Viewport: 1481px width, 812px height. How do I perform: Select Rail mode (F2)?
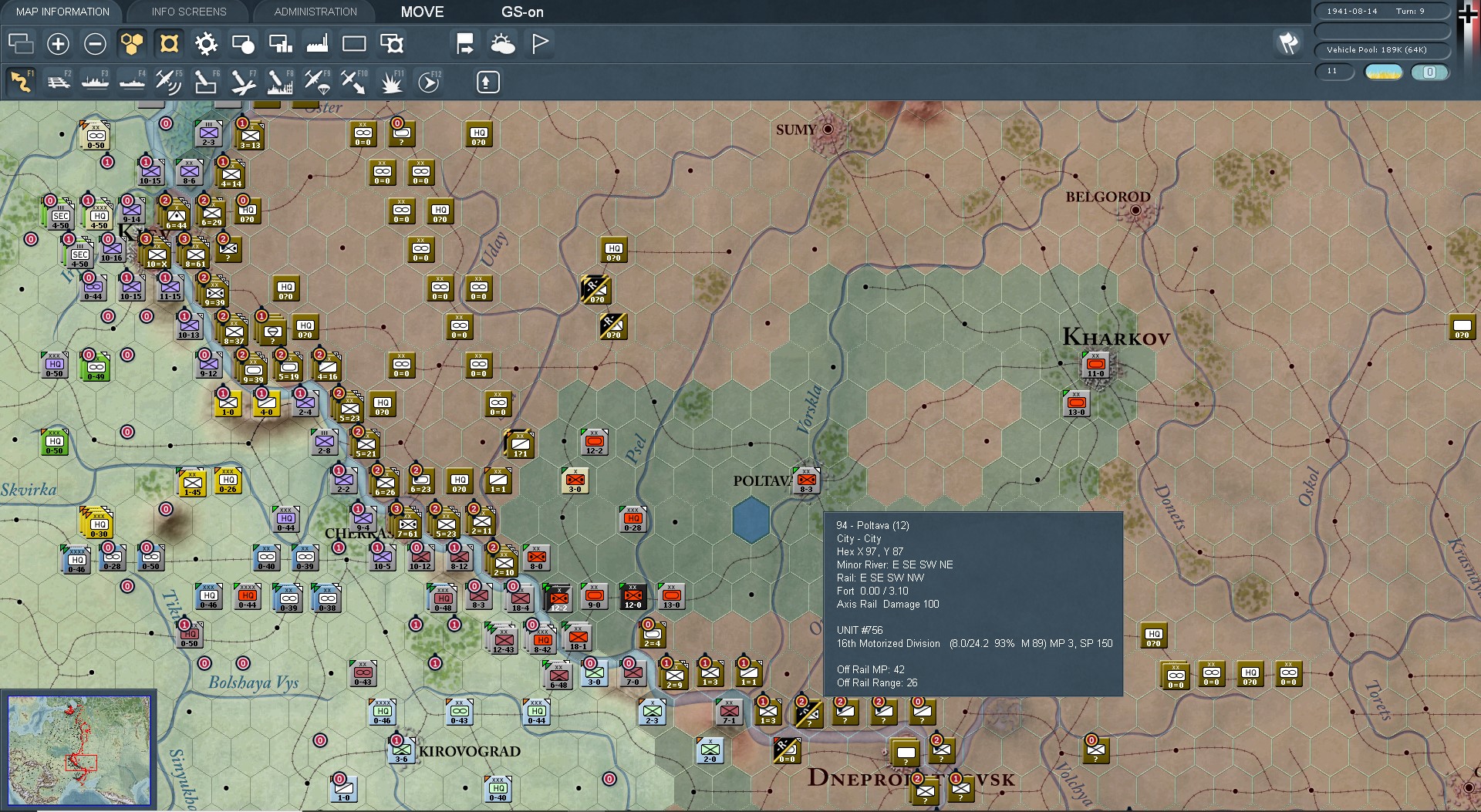(58, 82)
